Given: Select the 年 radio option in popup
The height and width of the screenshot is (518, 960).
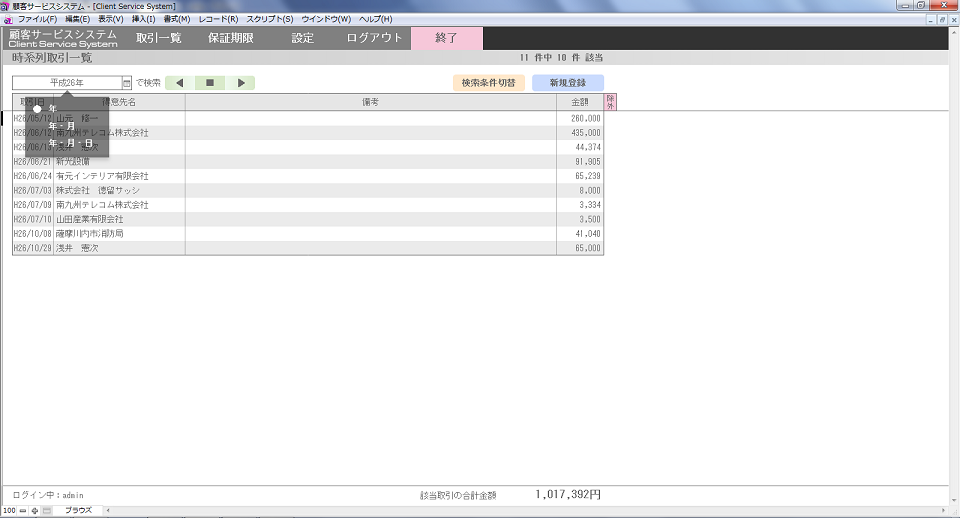Looking at the screenshot, I should point(38,109).
